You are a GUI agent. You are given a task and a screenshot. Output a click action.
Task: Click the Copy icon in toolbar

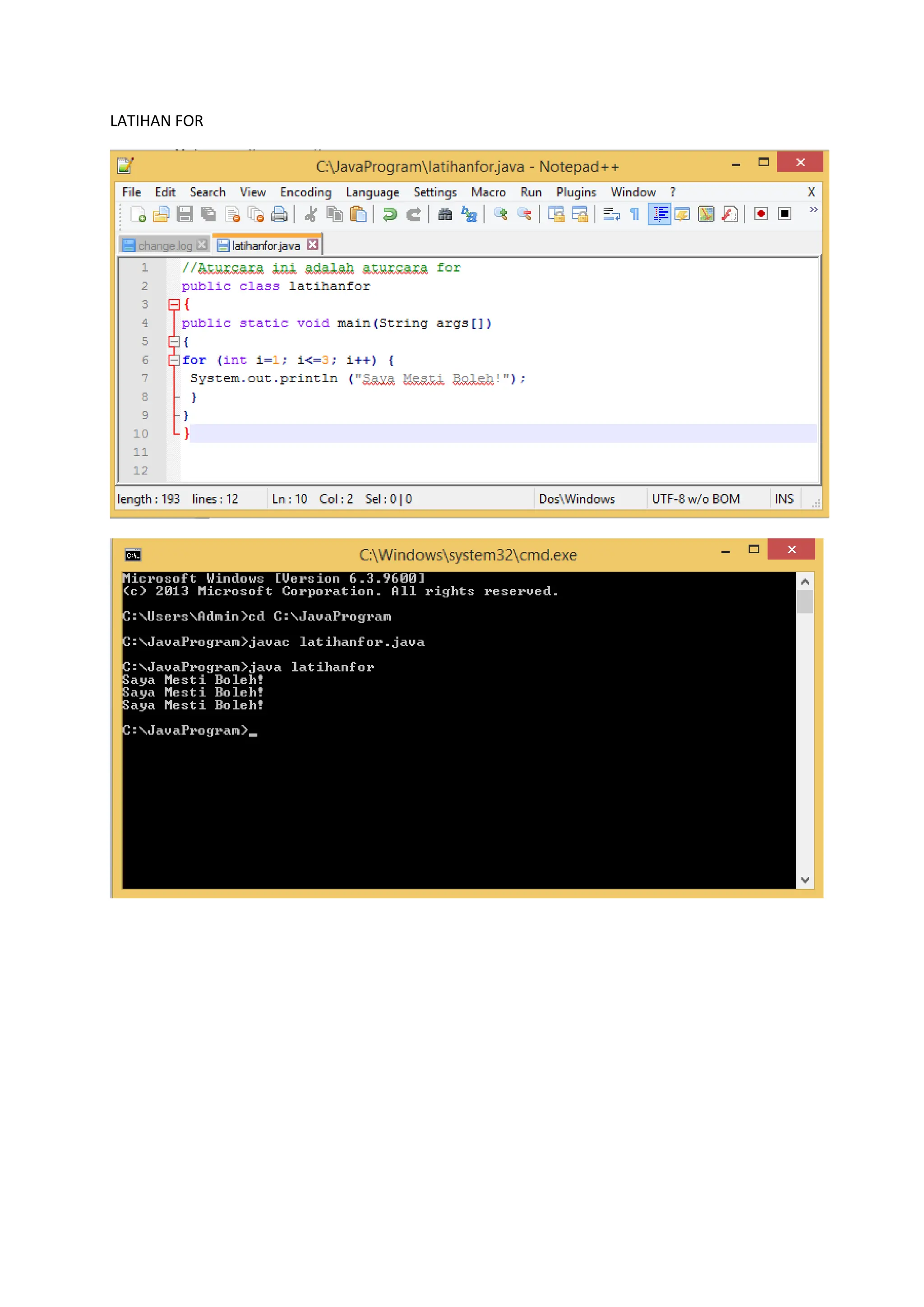tap(335, 214)
